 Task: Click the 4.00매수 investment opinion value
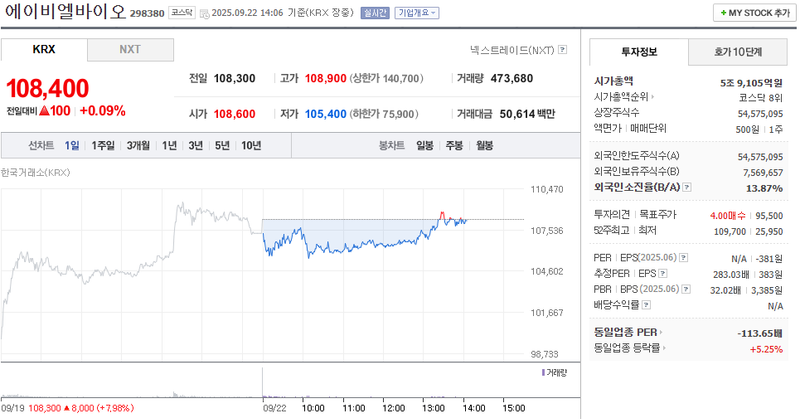pyautogui.click(x=728, y=216)
